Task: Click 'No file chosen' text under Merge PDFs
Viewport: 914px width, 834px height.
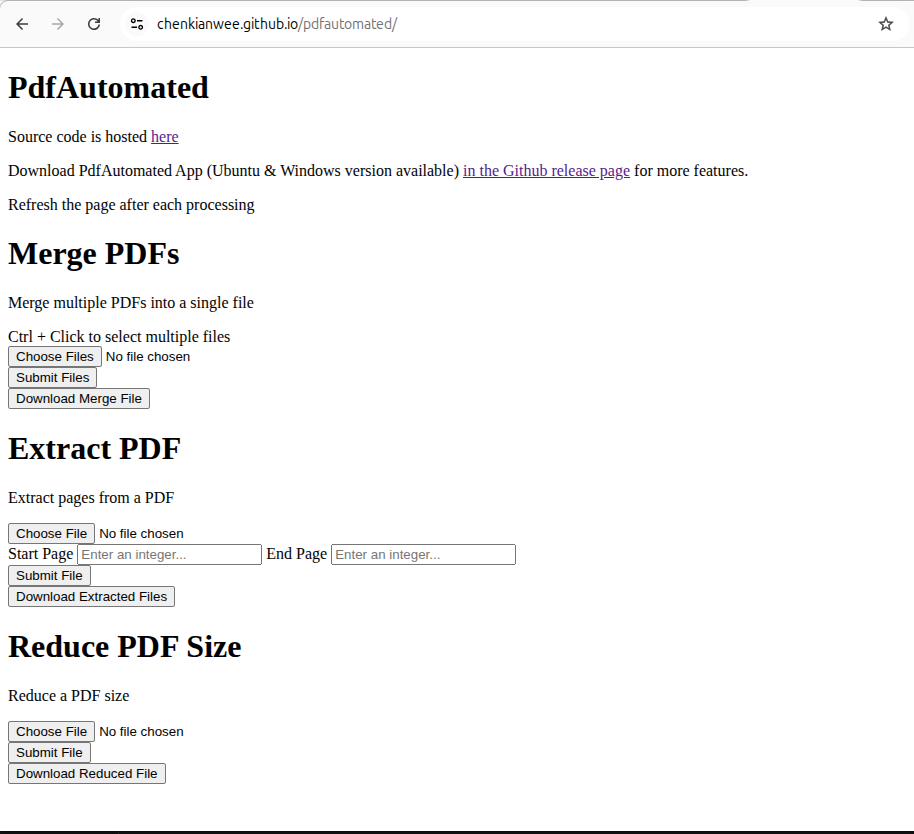Action: (148, 357)
